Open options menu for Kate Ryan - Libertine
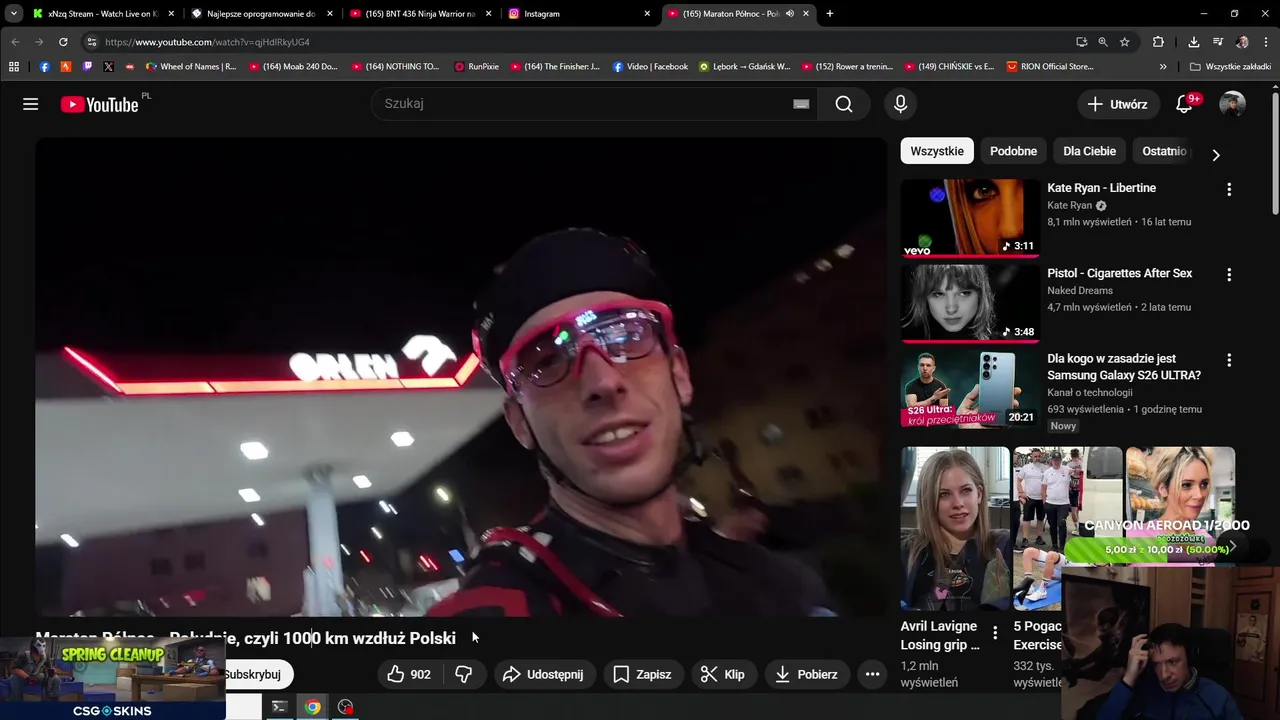 1229,189
